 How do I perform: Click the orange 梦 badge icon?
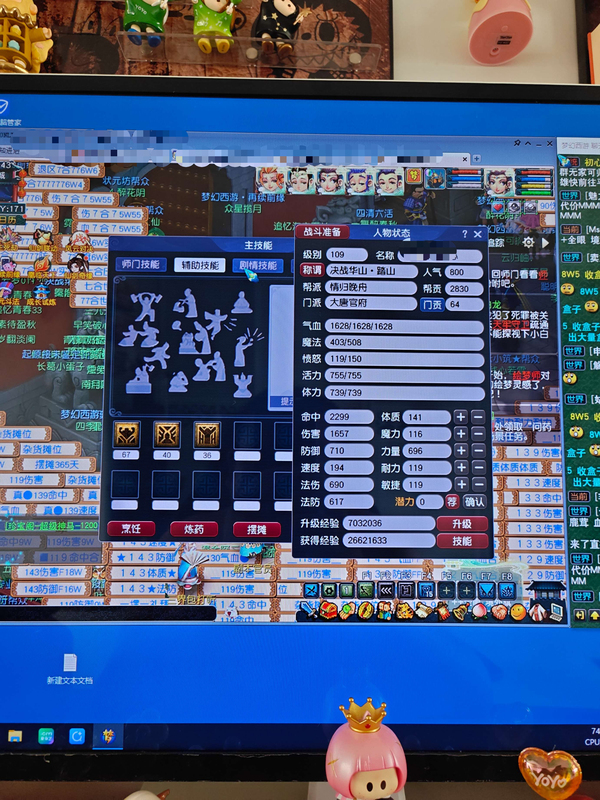point(414,176)
